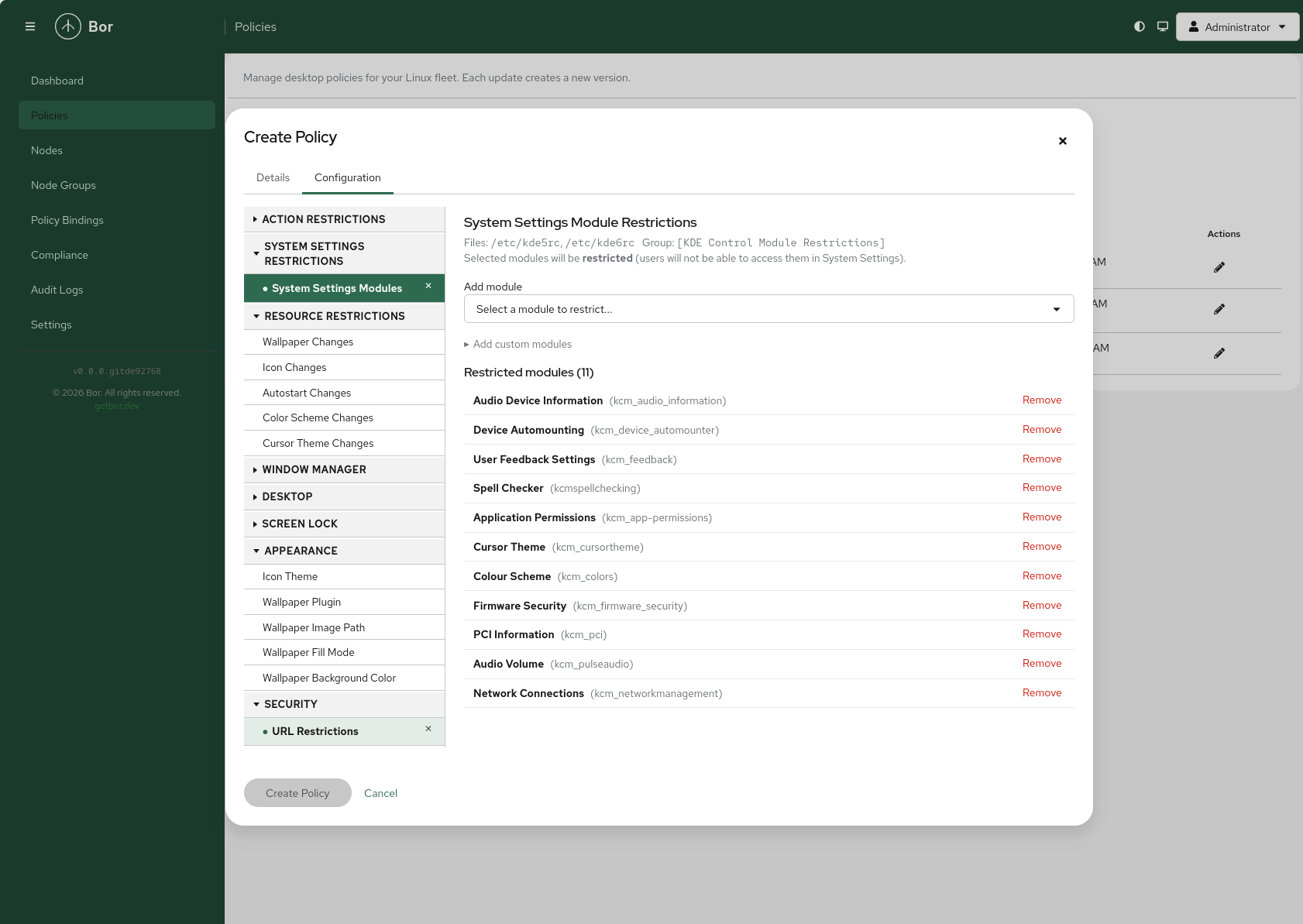Select Wallpaper Fill Mode in the tree
The height and width of the screenshot is (924, 1303).
(344, 652)
